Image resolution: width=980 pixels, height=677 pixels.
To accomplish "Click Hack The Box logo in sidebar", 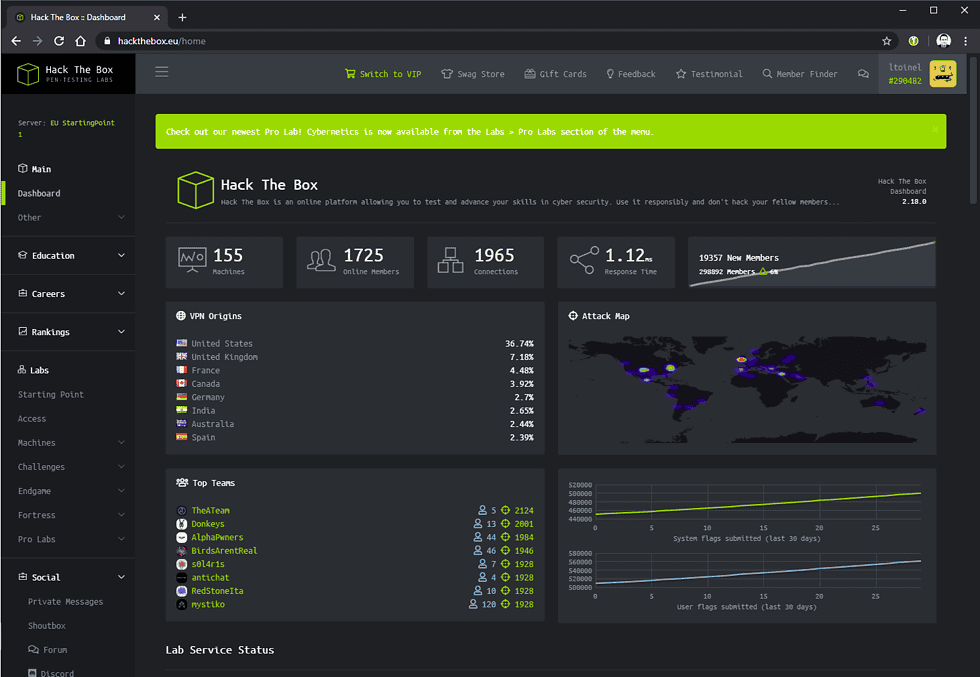I will [x=66, y=74].
